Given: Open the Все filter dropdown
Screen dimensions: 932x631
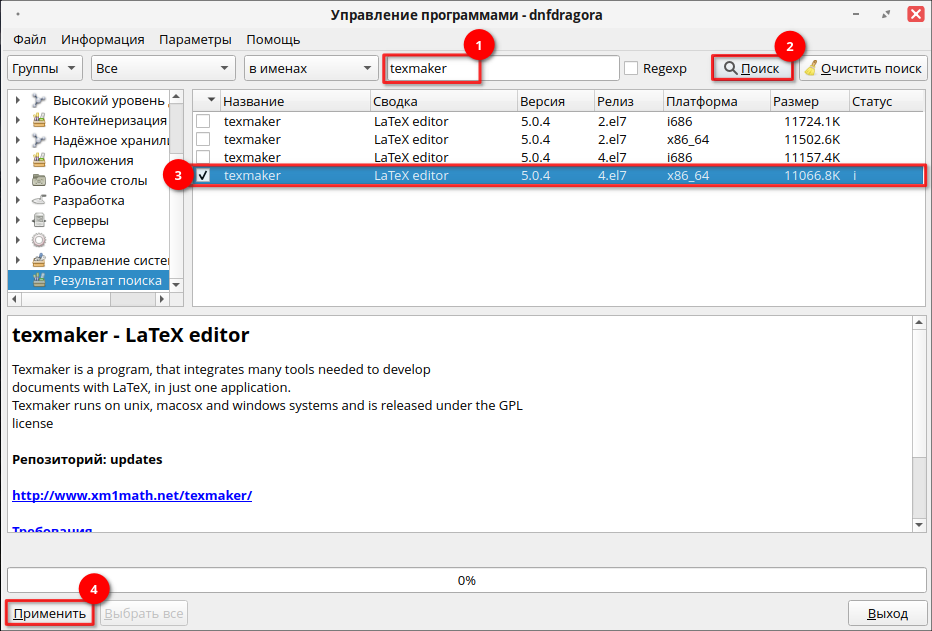Looking at the screenshot, I should [162, 68].
